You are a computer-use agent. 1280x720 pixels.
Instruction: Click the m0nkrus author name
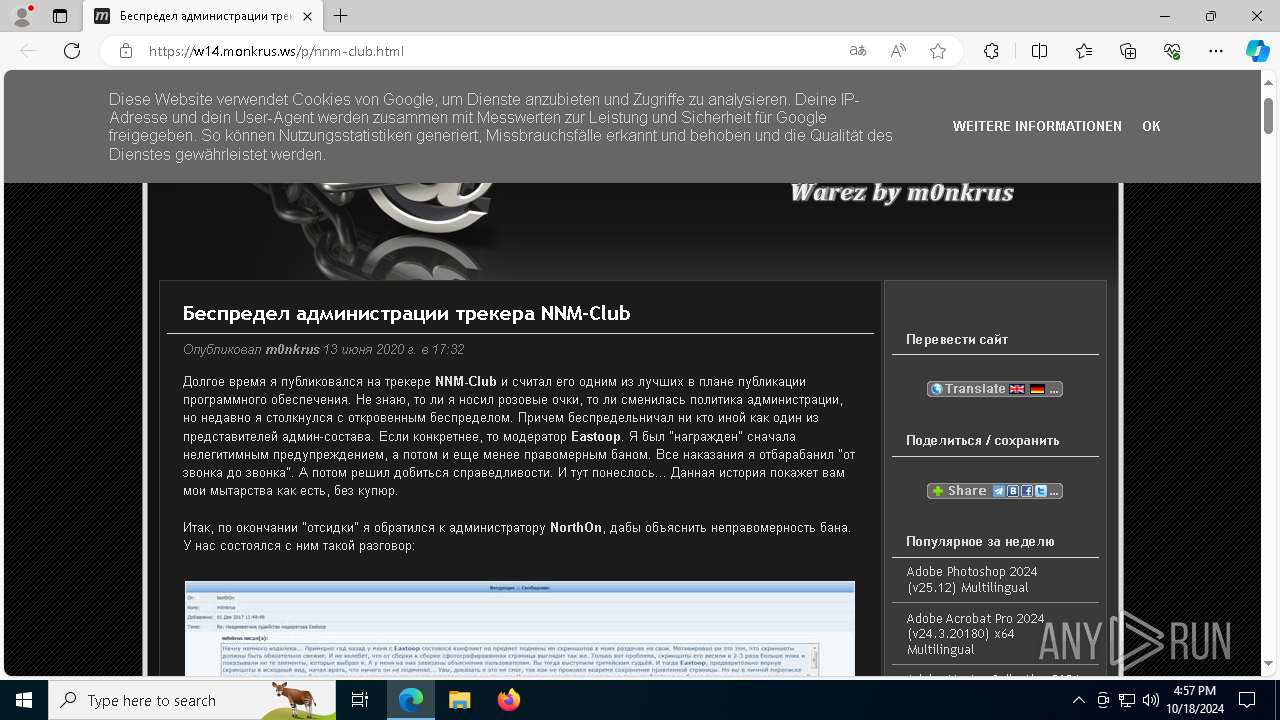tap(292, 350)
